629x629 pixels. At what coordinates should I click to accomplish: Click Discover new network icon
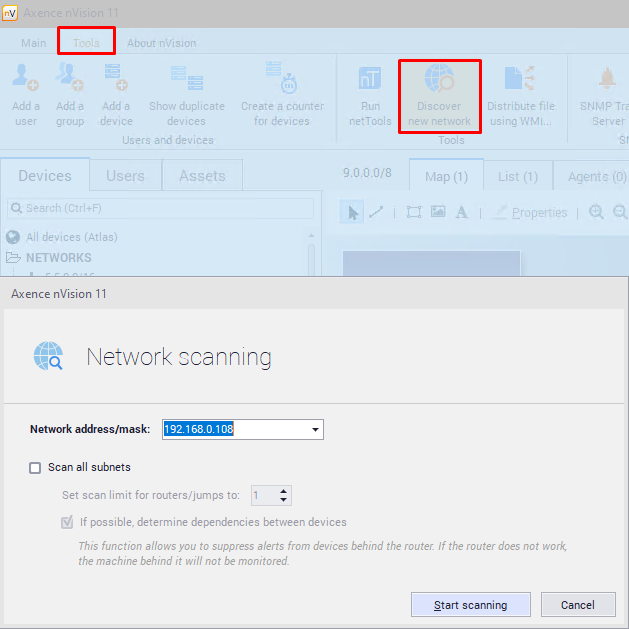[440, 80]
